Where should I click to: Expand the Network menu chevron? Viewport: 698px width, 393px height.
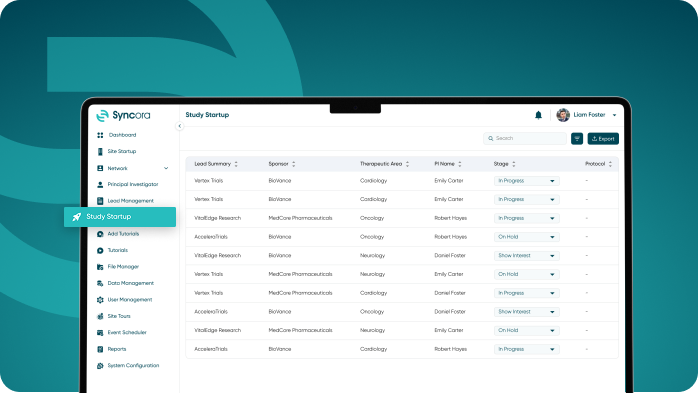coord(166,169)
